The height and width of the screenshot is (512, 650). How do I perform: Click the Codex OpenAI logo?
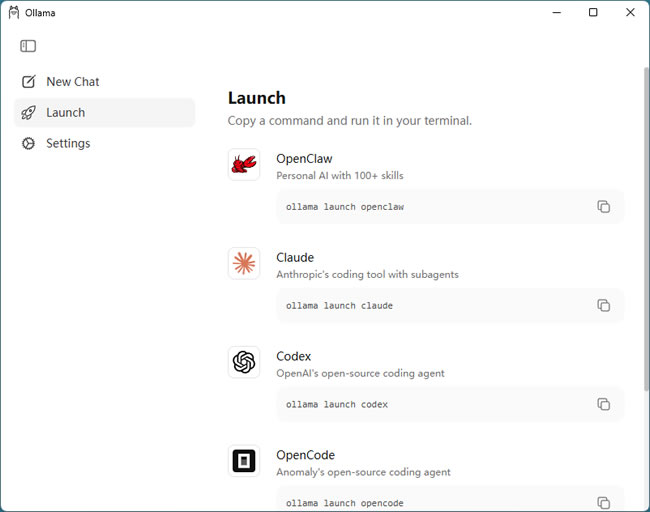click(x=244, y=362)
